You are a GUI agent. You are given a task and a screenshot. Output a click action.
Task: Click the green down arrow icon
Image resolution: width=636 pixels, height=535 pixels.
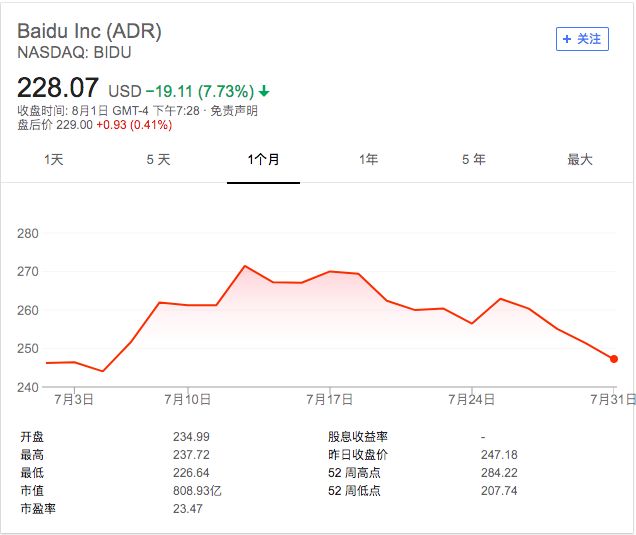(x=264, y=91)
